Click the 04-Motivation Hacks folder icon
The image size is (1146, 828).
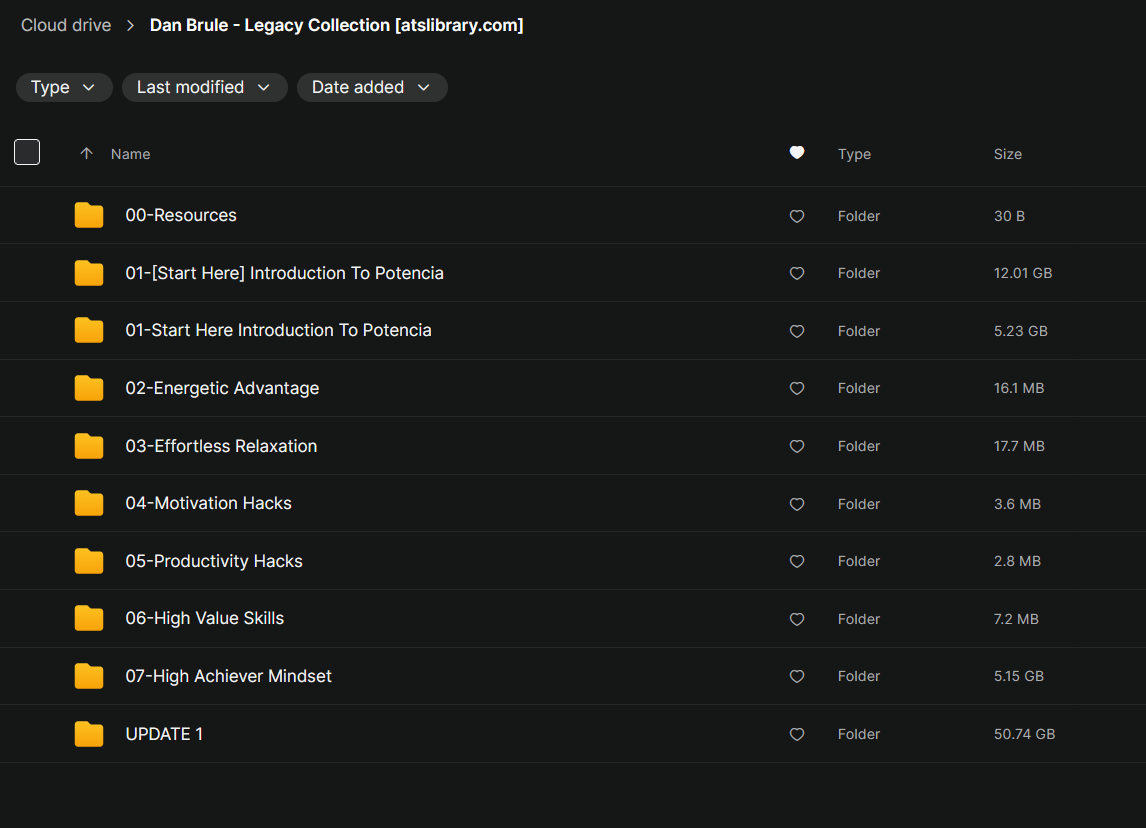coord(89,503)
